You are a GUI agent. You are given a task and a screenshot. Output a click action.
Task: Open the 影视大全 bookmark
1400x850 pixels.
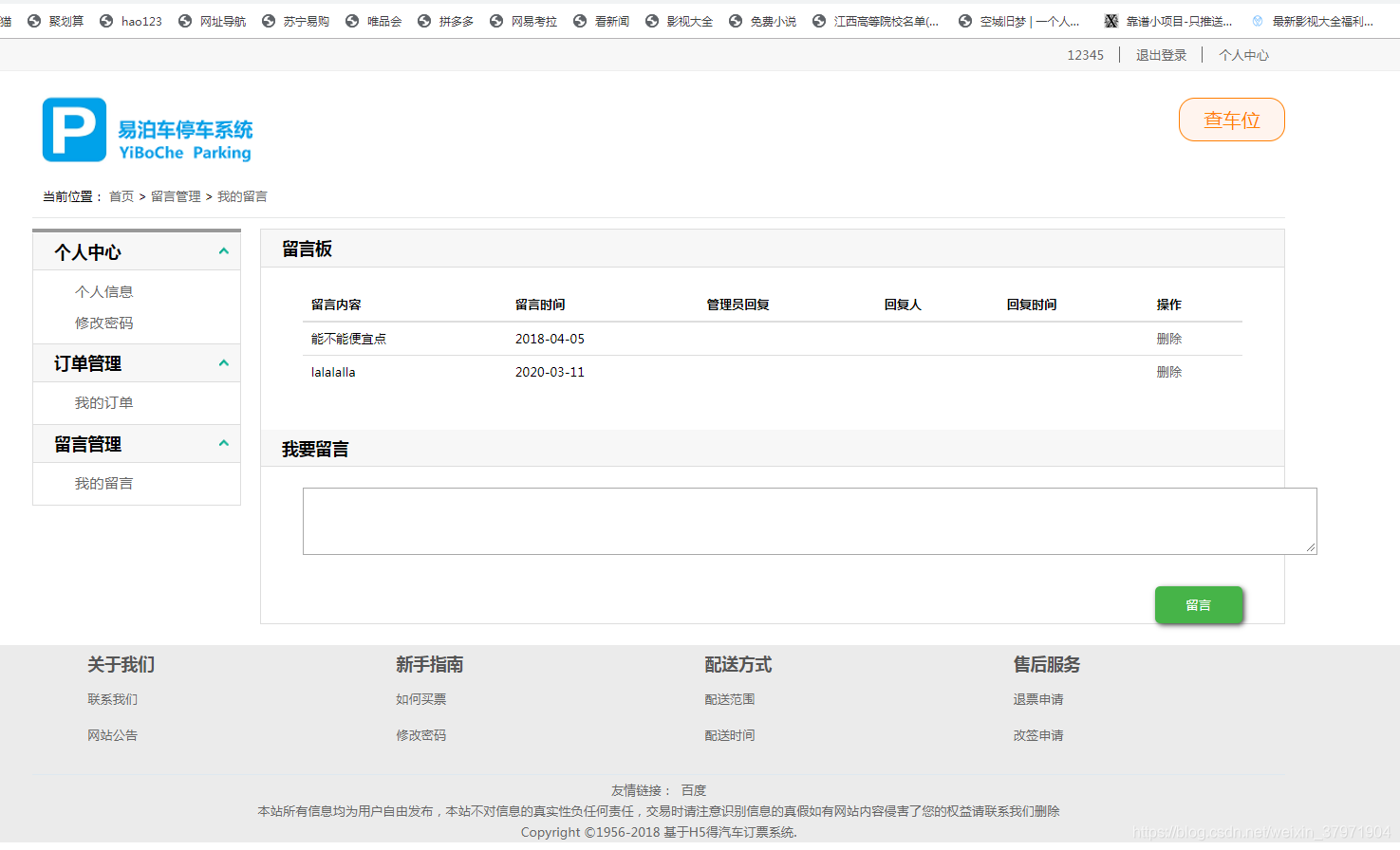pos(680,21)
